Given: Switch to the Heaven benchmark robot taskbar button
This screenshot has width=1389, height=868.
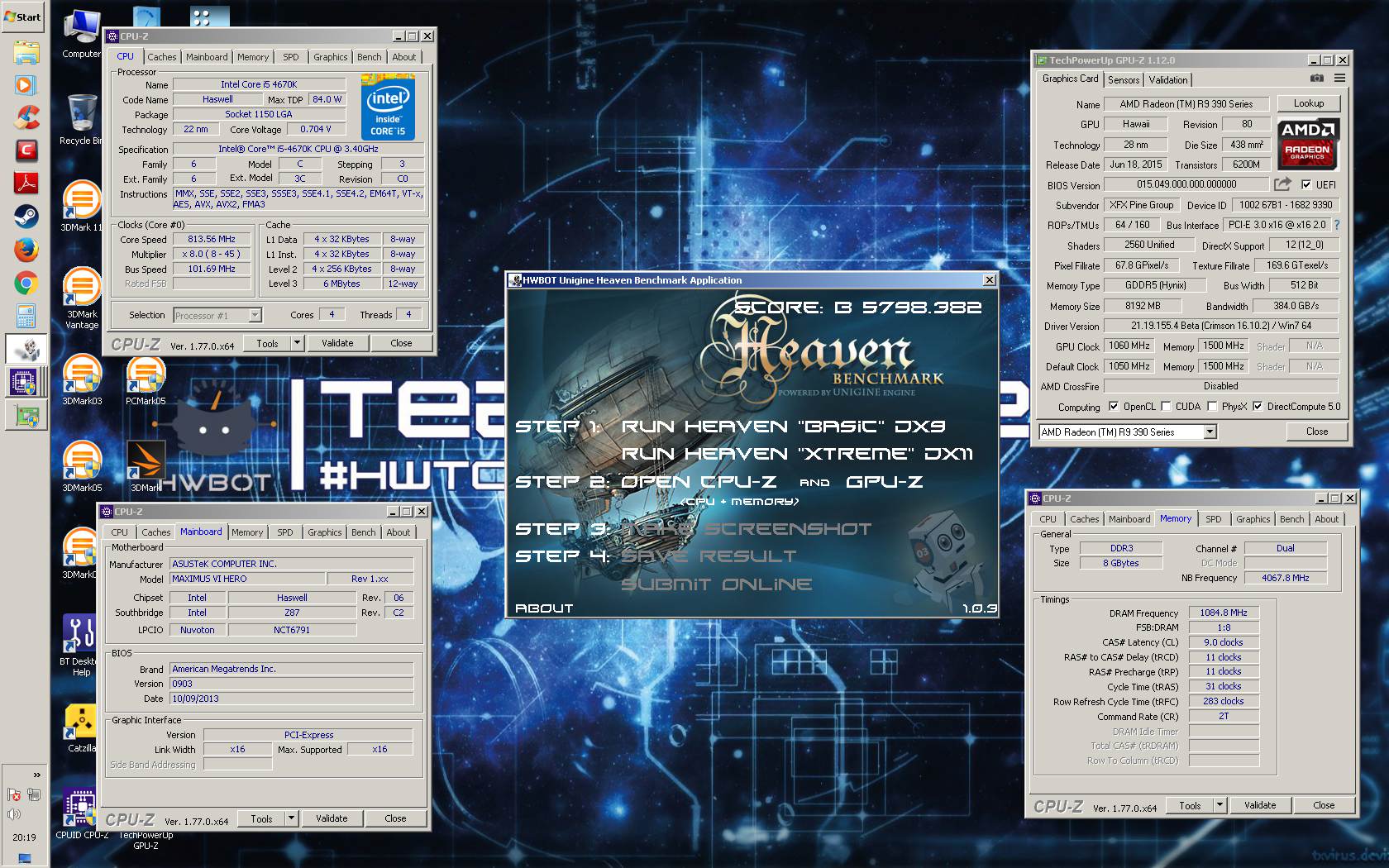Looking at the screenshot, I should [x=26, y=349].
